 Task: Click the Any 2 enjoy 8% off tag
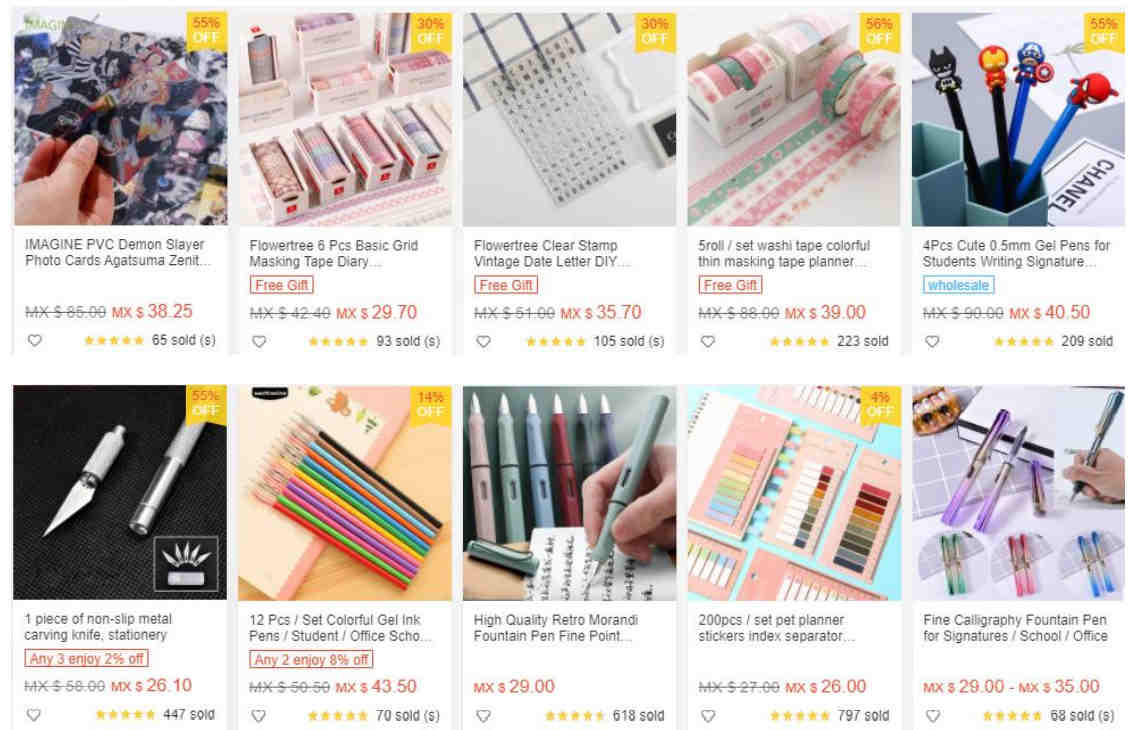[311, 659]
